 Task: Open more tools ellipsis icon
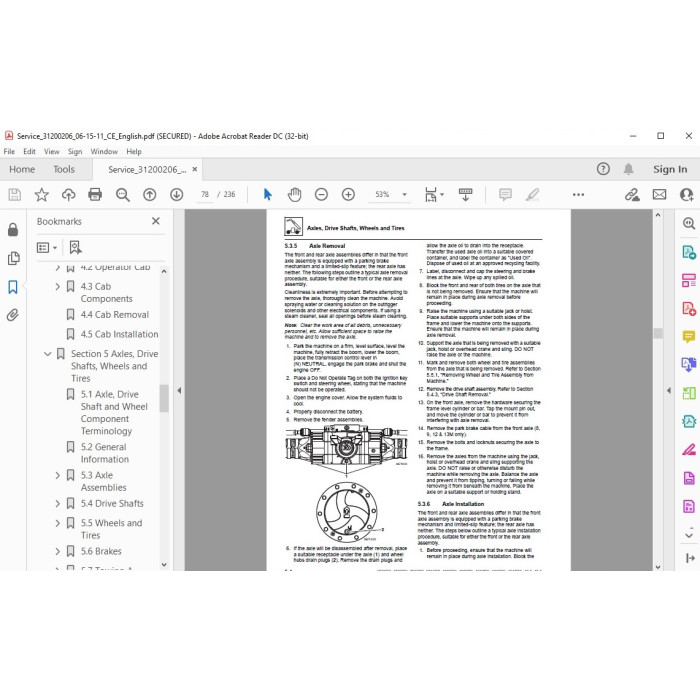(578, 195)
